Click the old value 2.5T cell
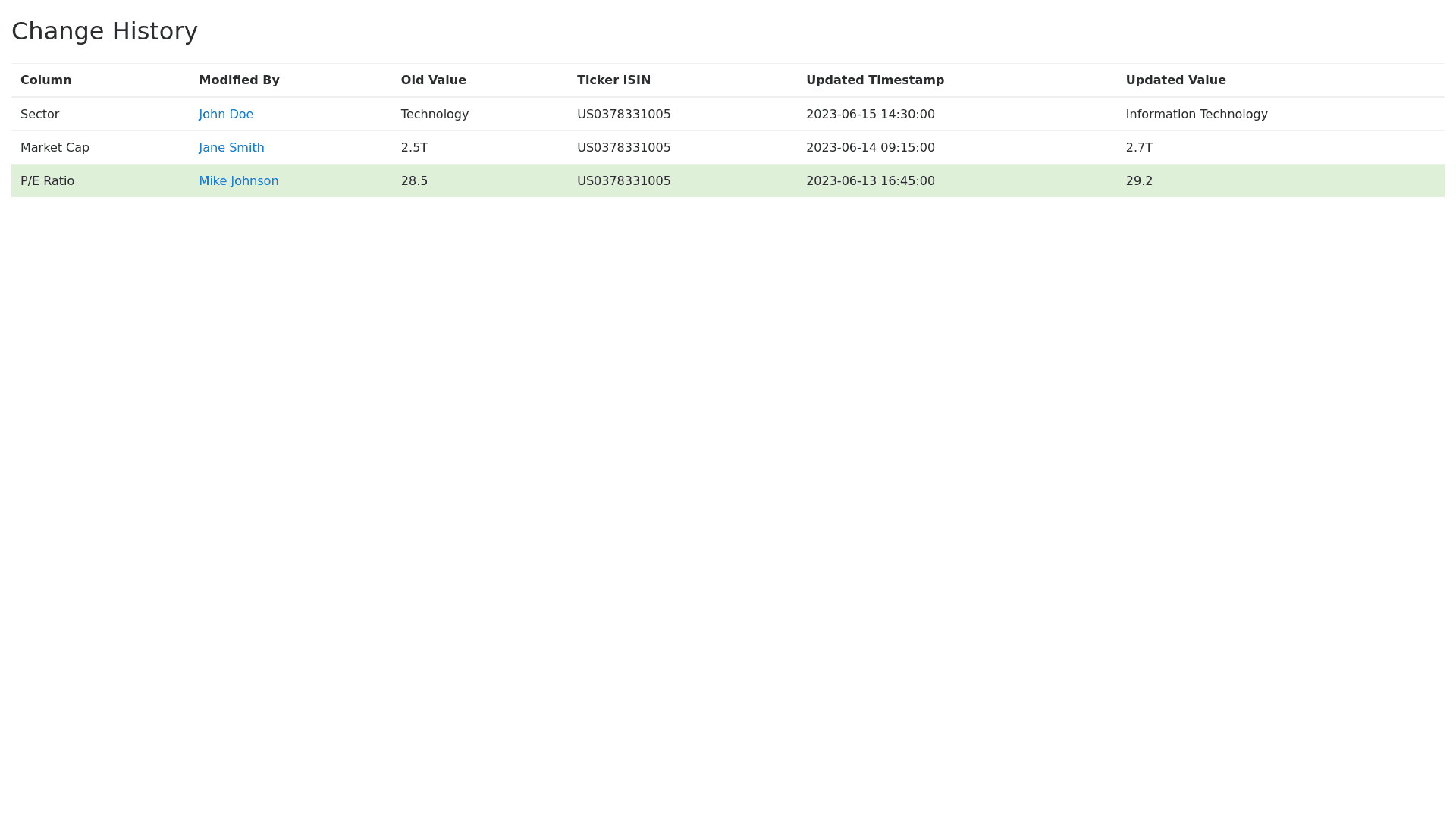This screenshot has height=819, width=1456. coord(414,148)
